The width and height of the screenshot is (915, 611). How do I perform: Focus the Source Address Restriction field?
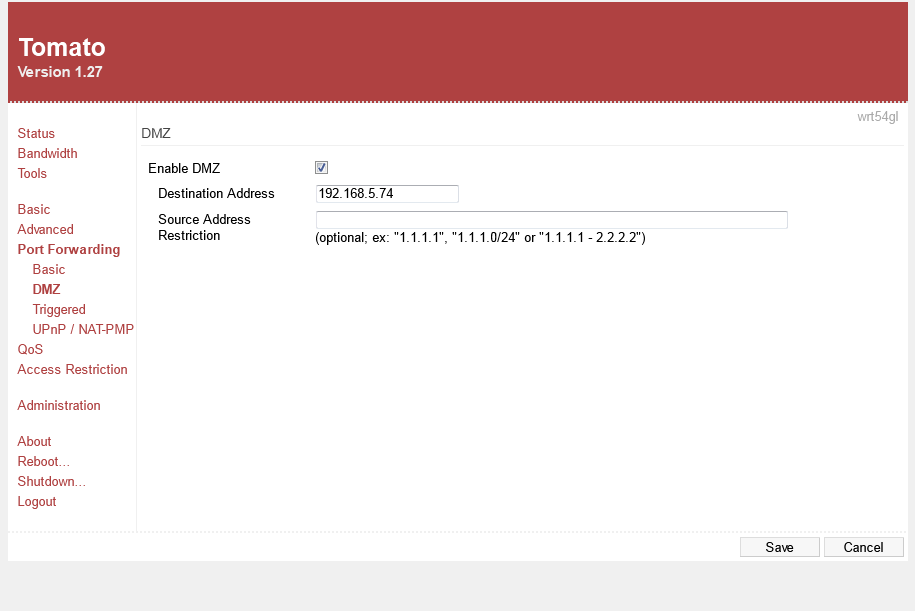coord(551,220)
